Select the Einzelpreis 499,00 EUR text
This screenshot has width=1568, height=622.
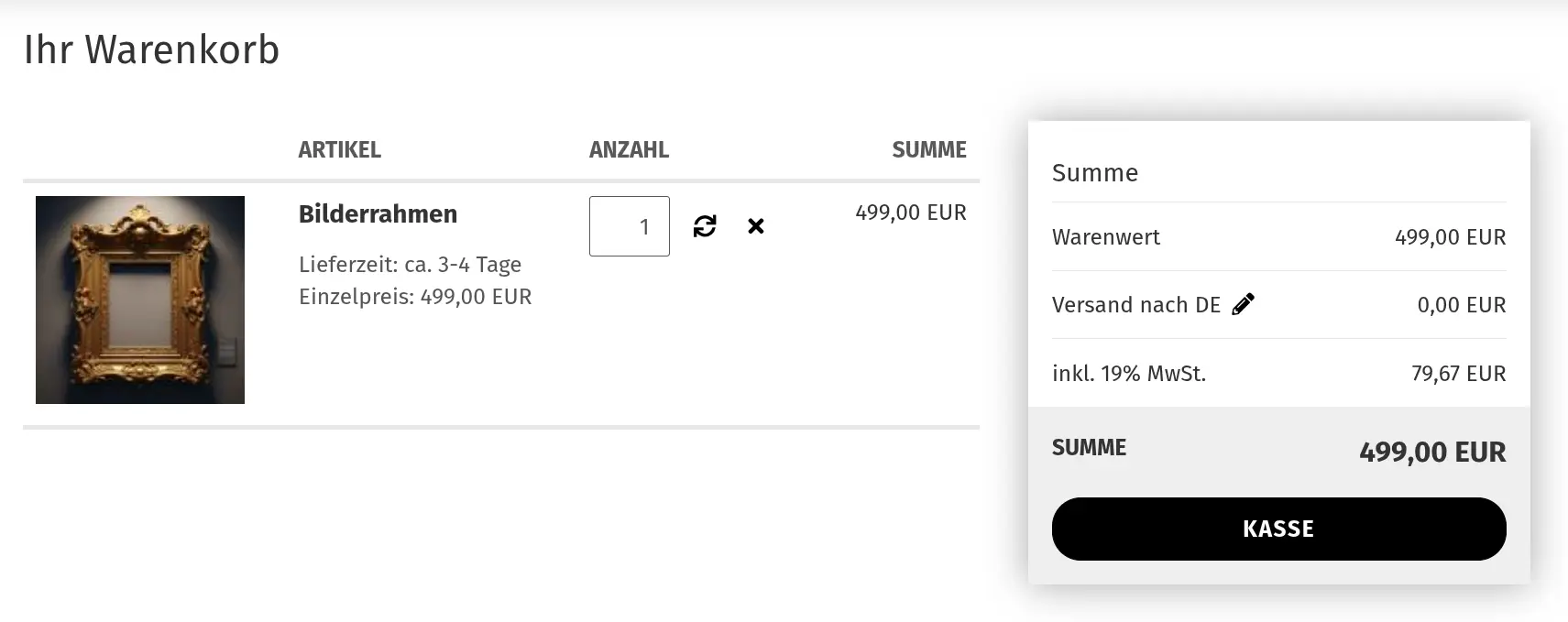(415, 297)
